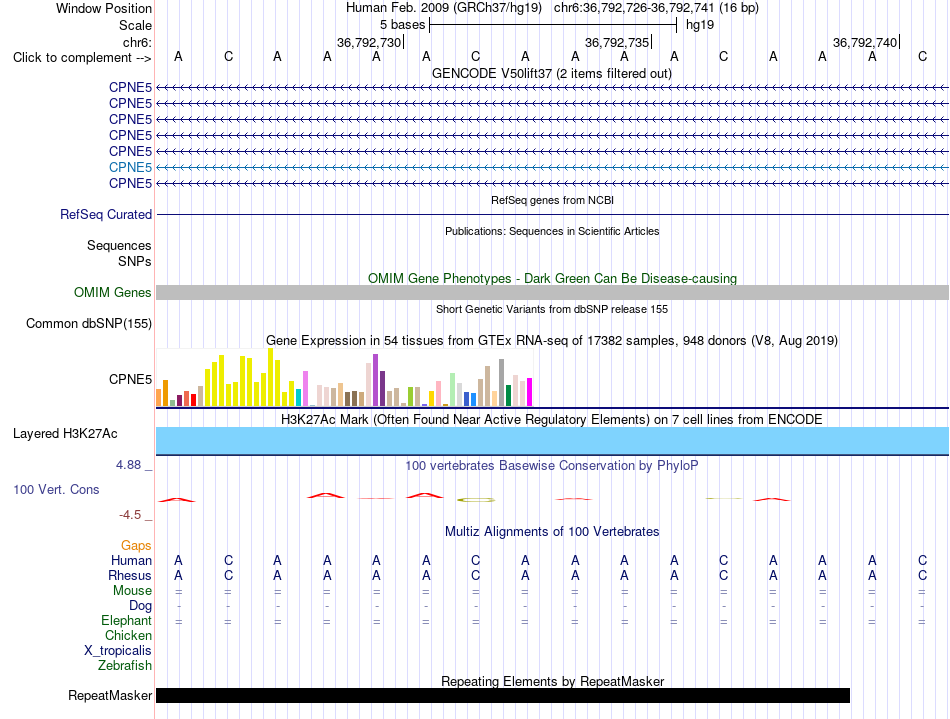Click position marker 36,792,740
Image resolution: width=950 pixels, height=719 pixels.
(865, 42)
